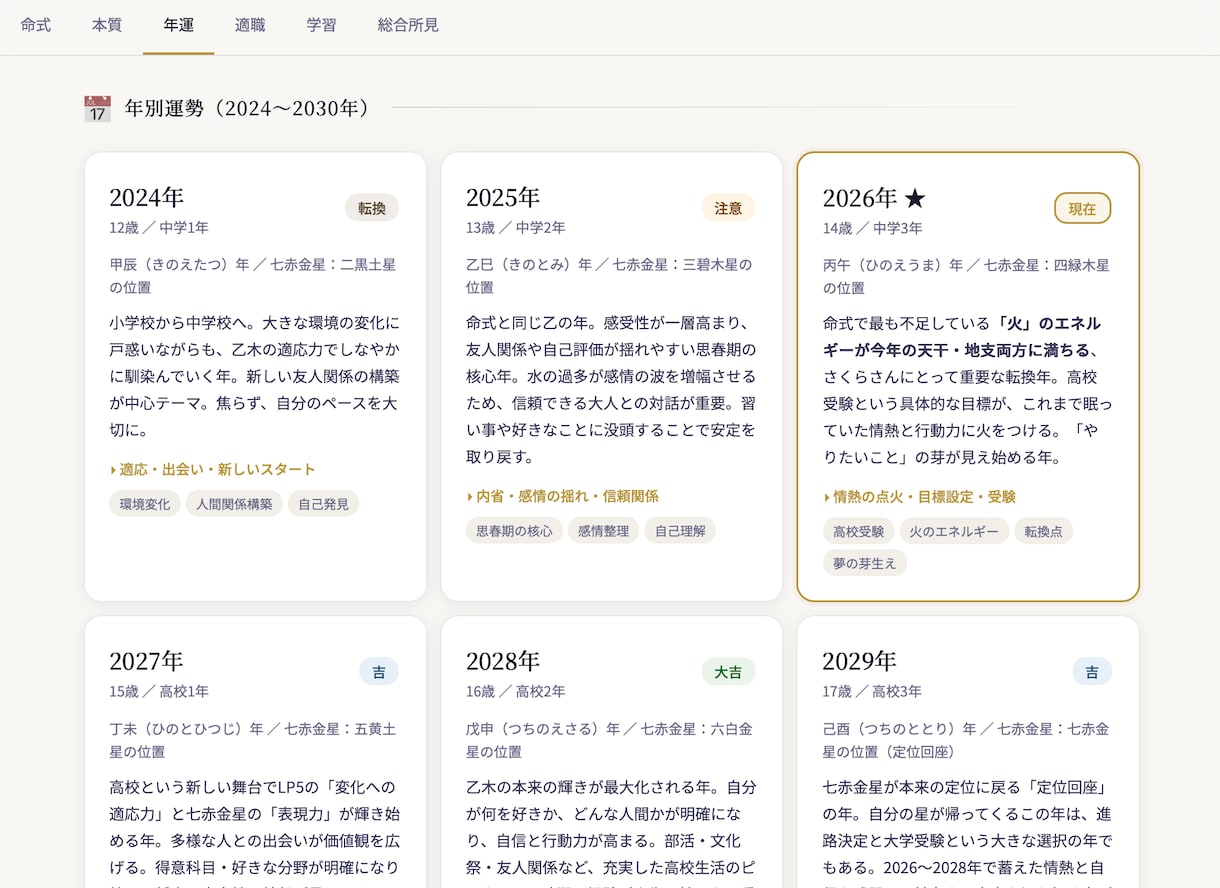The width and height of the screenshot is (1220, 888).
Task: Select the 自己理解 tag
Action: click(680, 531)
